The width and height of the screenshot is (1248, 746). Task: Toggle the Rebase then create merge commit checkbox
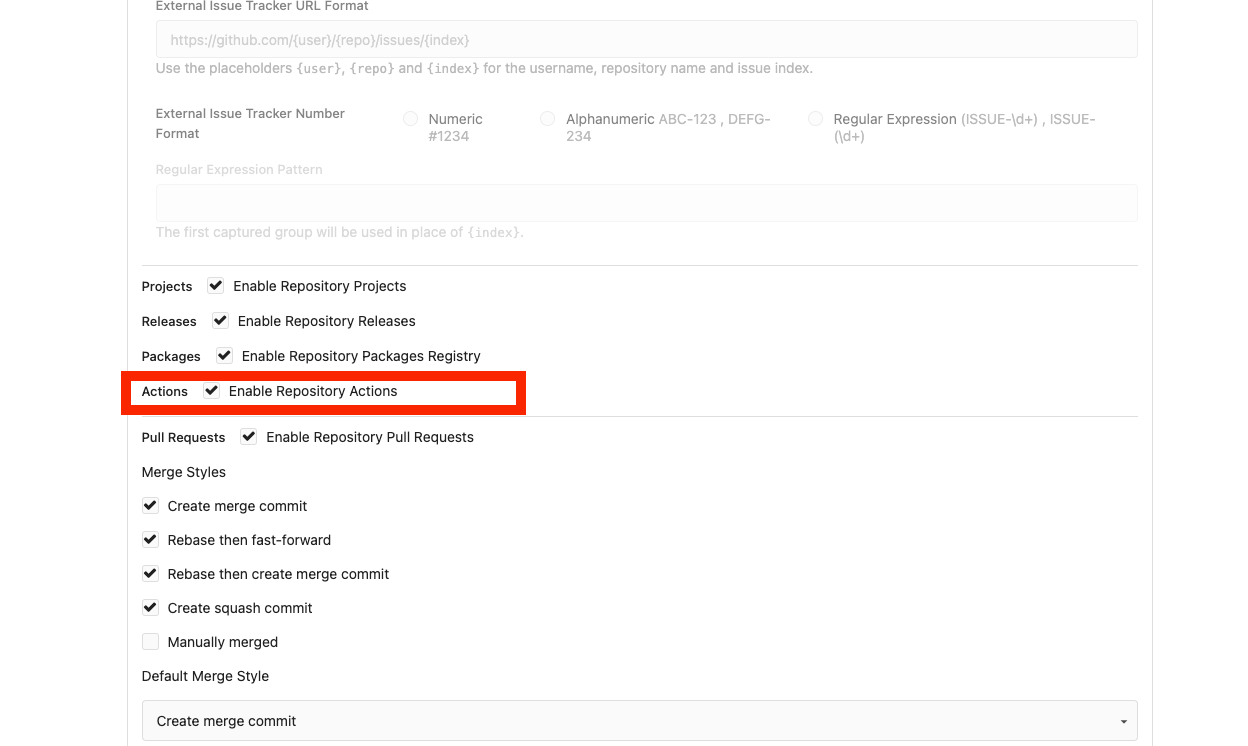point(150,574)
